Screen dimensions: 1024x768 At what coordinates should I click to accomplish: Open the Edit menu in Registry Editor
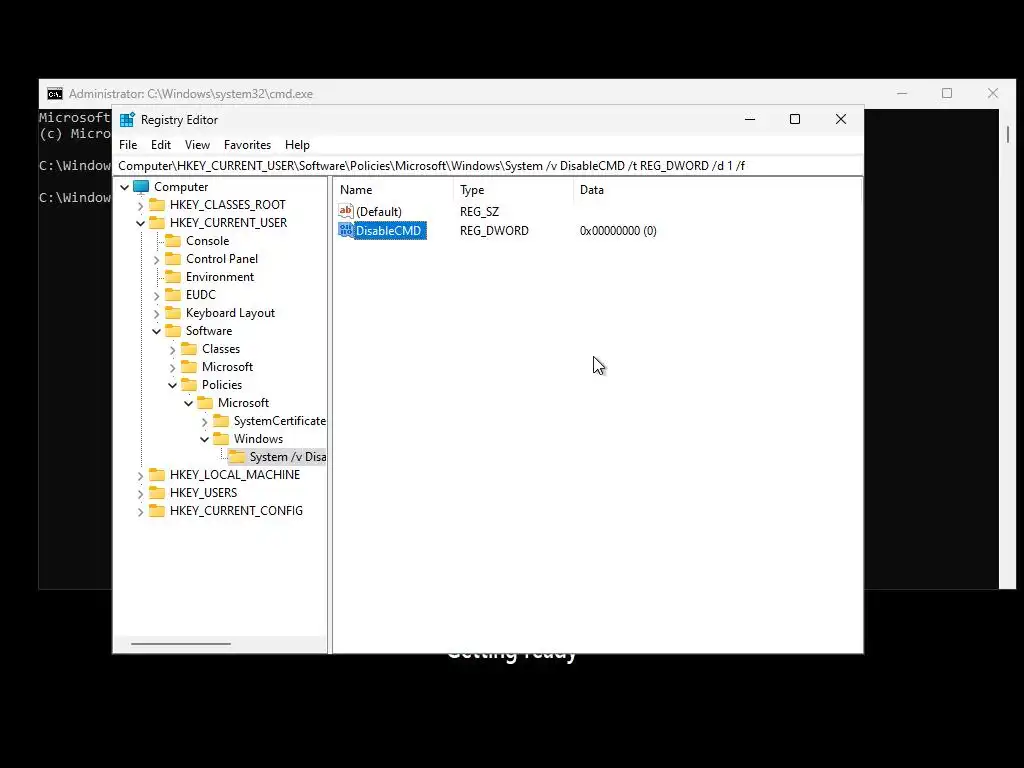point(161,145)
